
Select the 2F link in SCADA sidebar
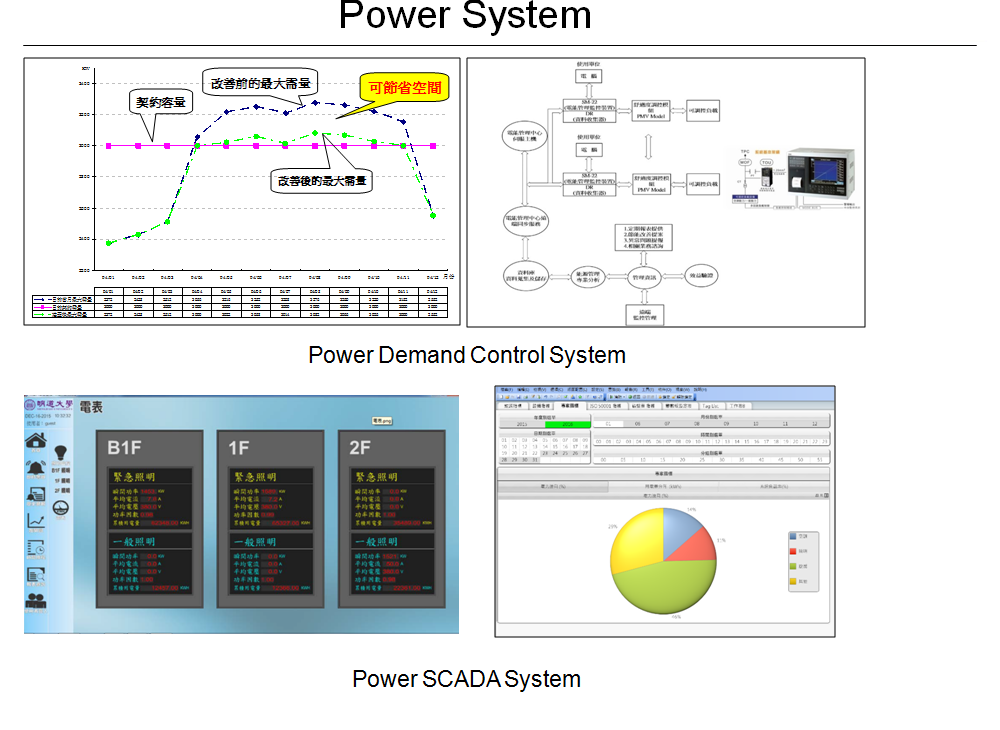(x=62, y=490)
